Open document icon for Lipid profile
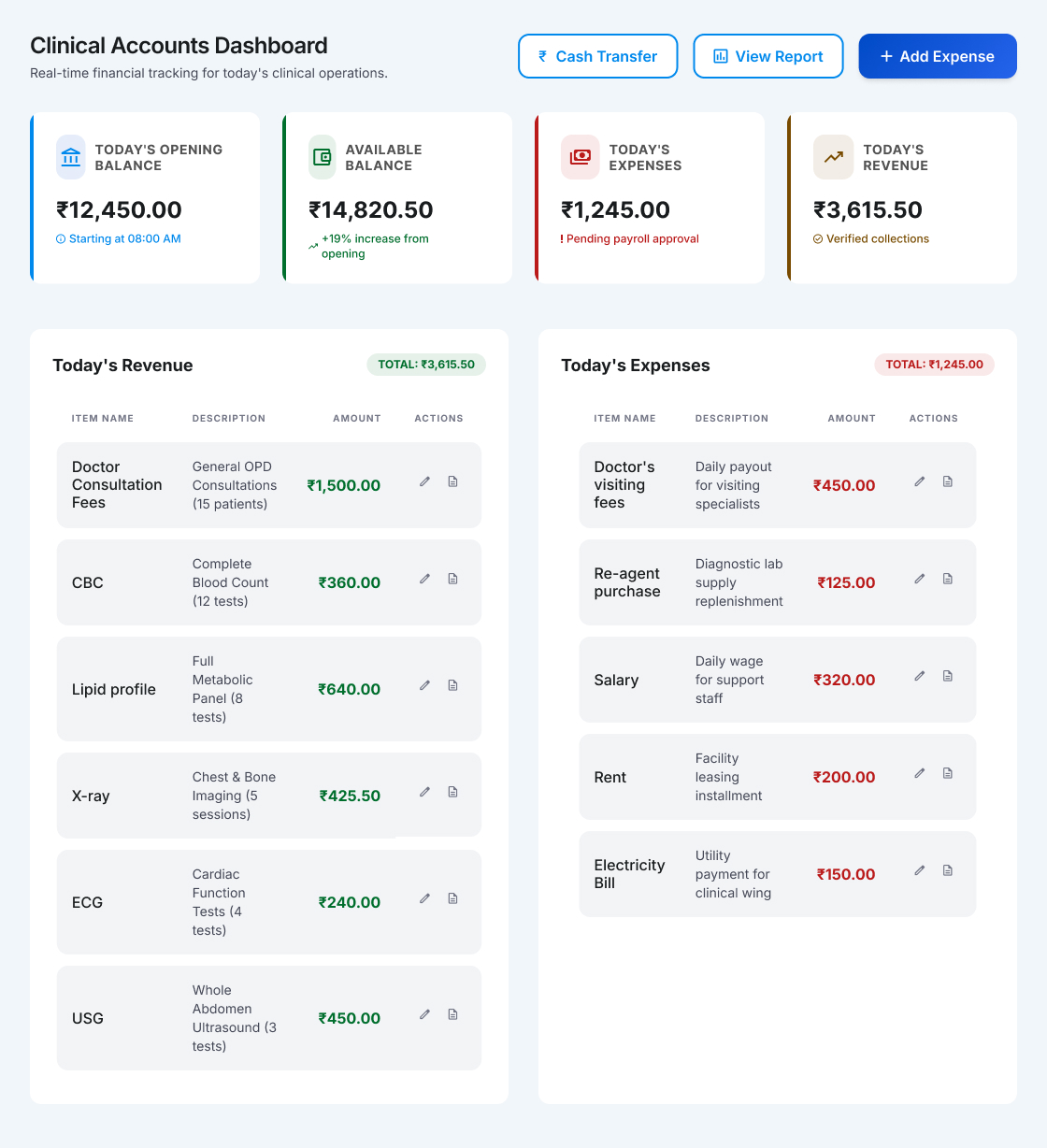 point(453,685)
